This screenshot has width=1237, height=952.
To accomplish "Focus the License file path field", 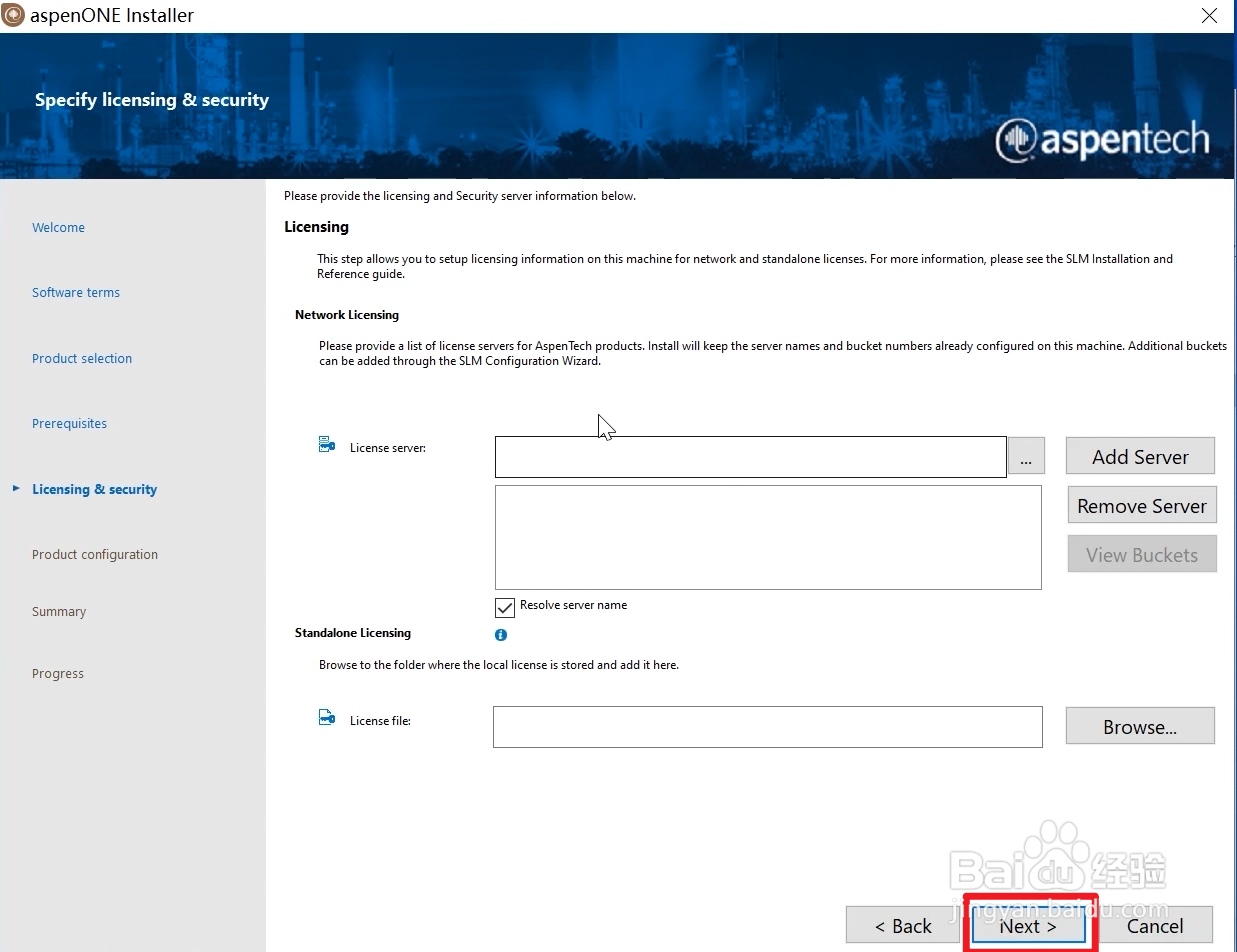I will coord(767,727).
